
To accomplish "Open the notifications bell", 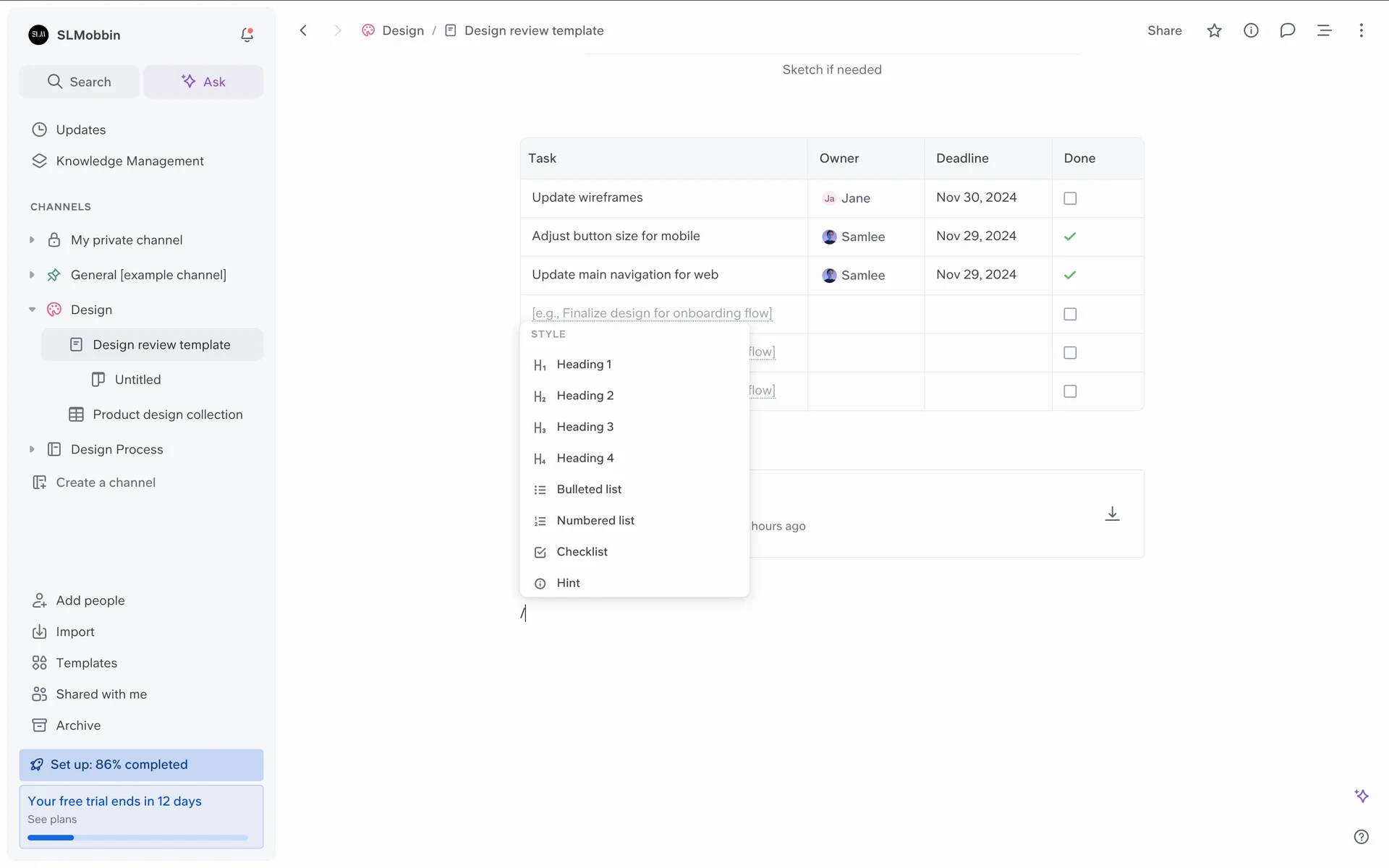I will (x=247, y=35).
